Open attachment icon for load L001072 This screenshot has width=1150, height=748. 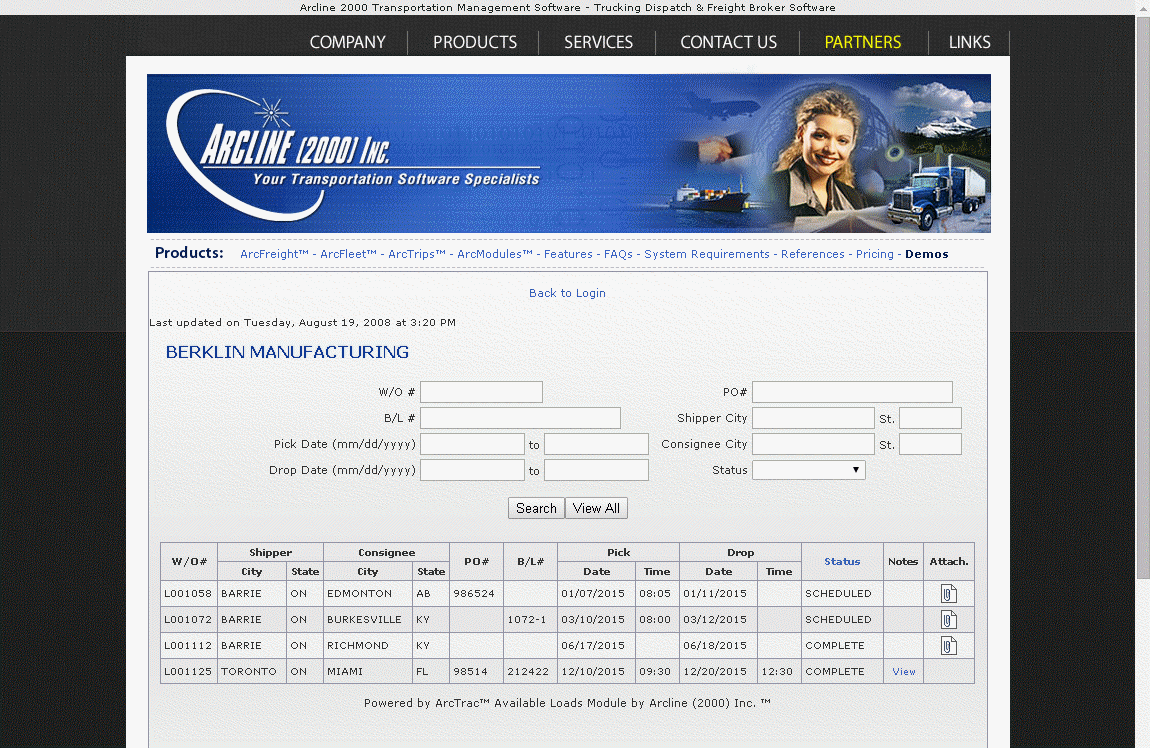948,620
